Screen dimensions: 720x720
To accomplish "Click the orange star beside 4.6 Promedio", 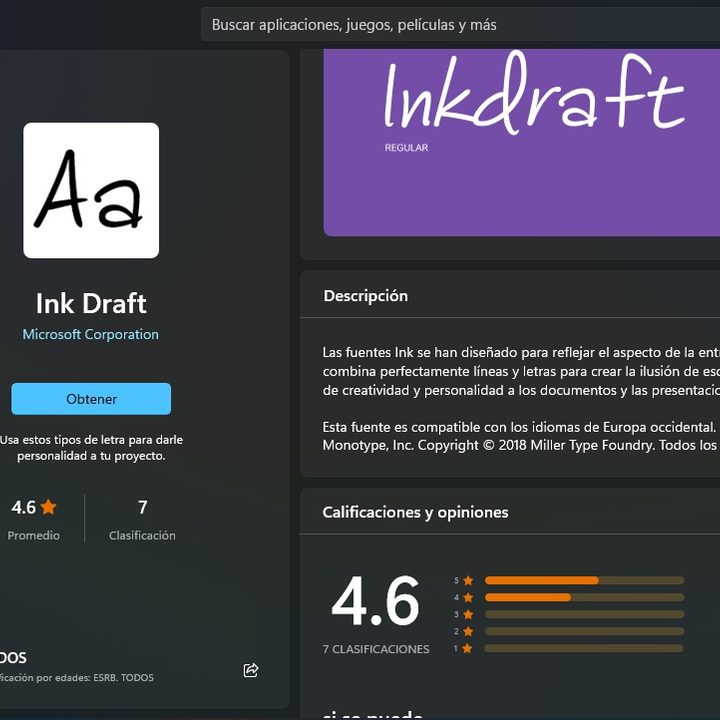I will click(48, 507).
